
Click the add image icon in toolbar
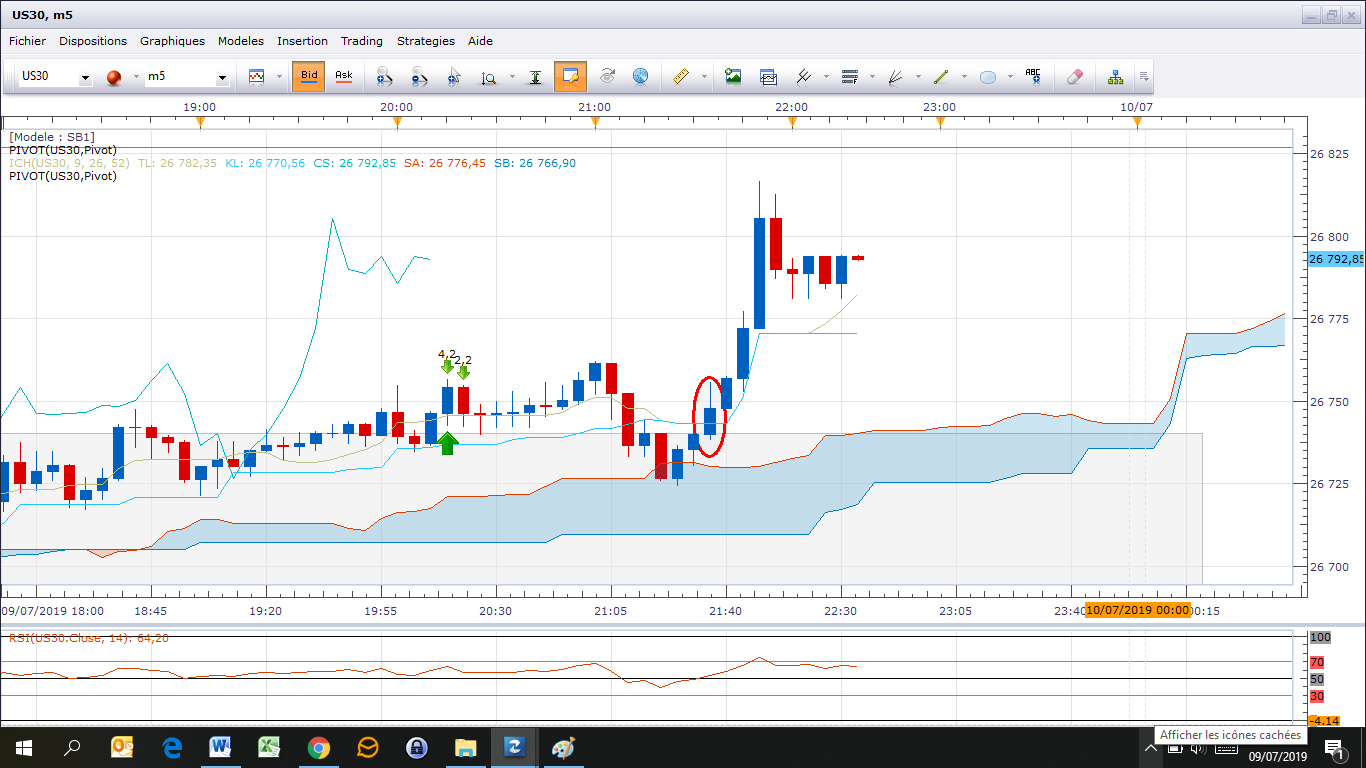tap(733, 77)
